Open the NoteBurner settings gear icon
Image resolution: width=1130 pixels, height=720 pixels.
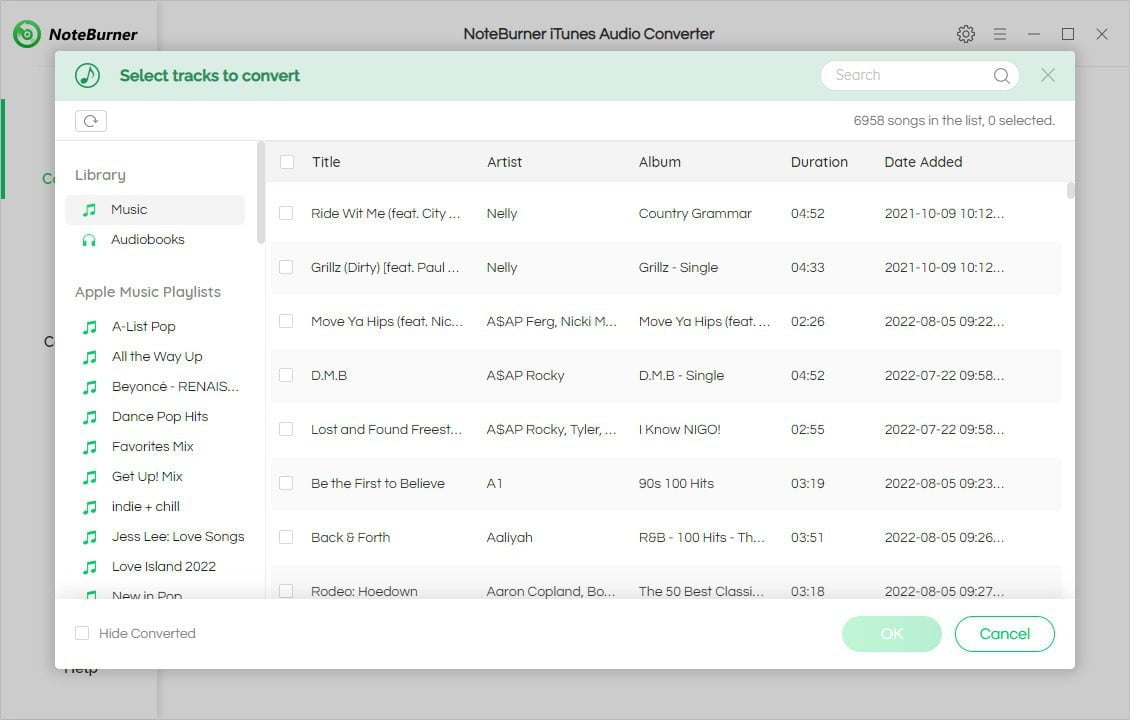[x=966, y=33]
